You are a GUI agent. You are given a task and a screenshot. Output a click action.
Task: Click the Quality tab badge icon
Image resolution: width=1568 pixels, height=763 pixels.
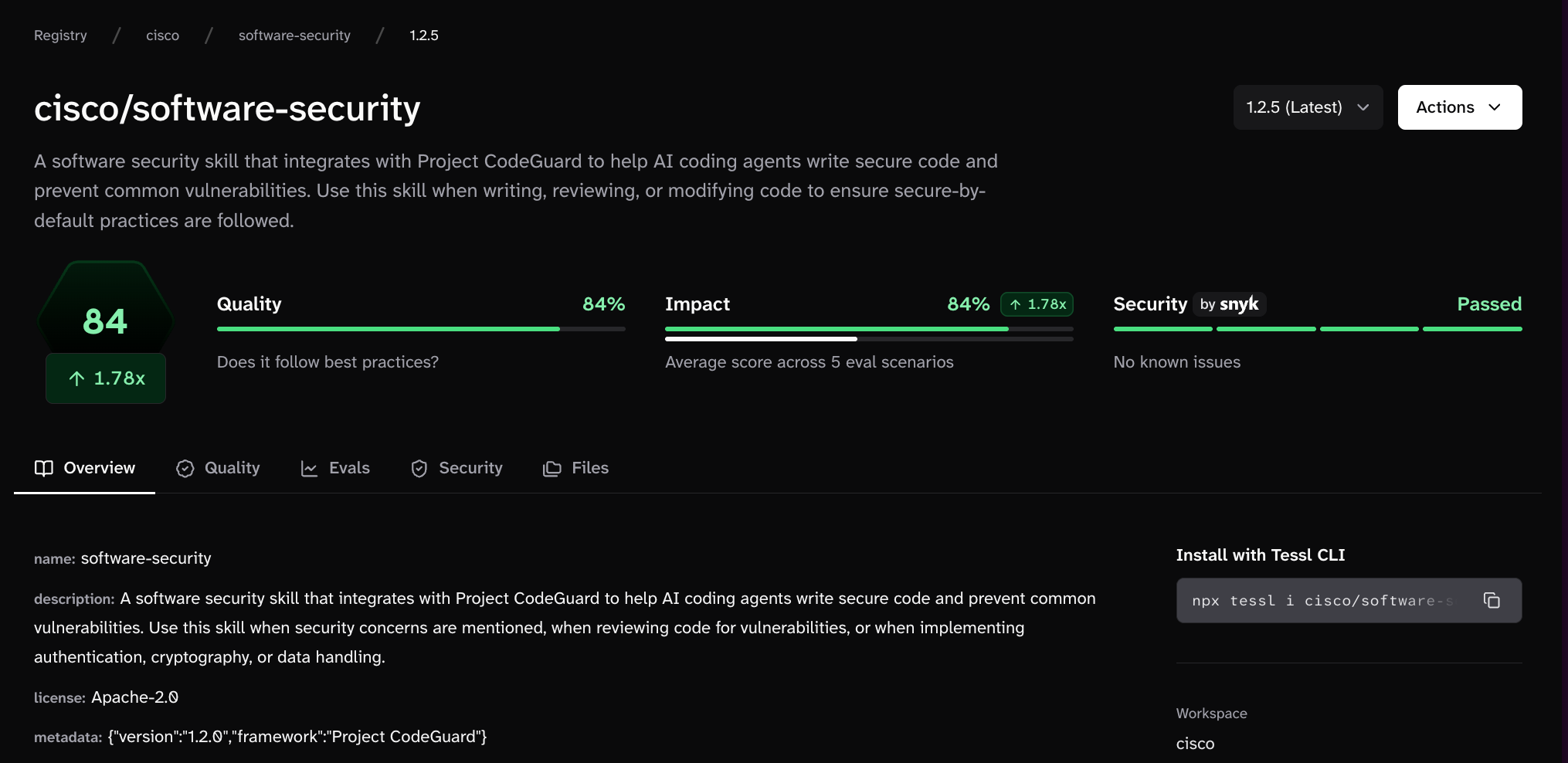click(185, 469)
